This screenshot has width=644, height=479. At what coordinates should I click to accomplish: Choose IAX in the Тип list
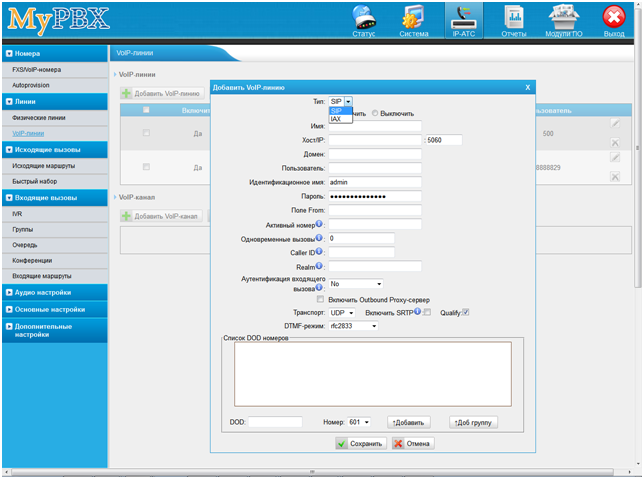pos(340,119)
